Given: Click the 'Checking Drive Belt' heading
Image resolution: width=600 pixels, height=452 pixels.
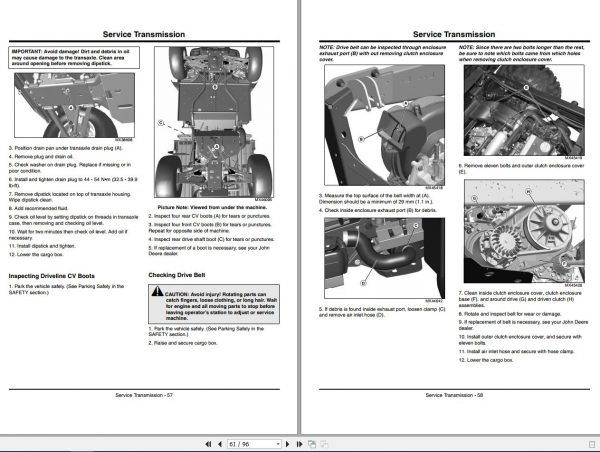Looking at the screenshot, I should [x=177, y=275].
